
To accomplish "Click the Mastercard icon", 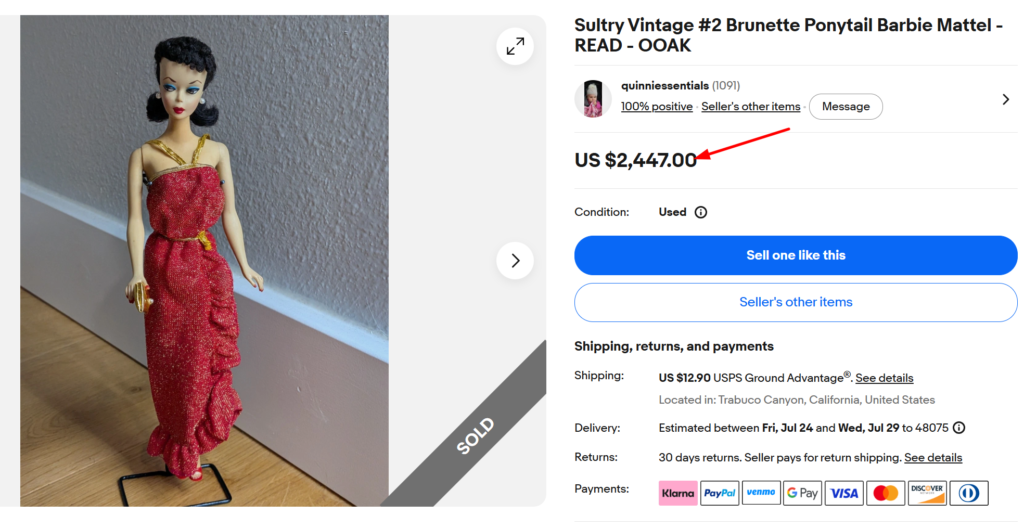I will (886, 493).
